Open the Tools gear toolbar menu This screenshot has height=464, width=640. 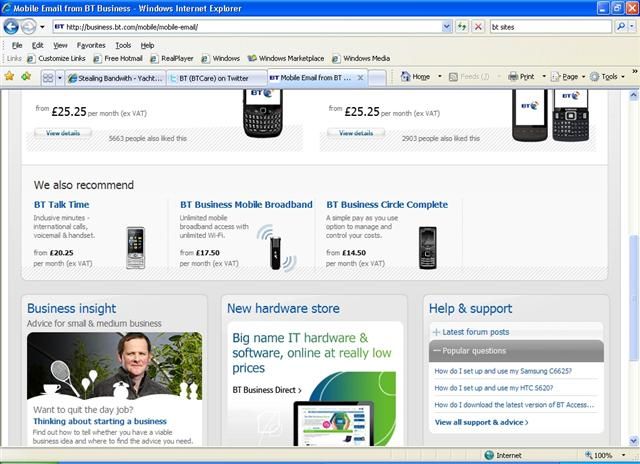607,76
